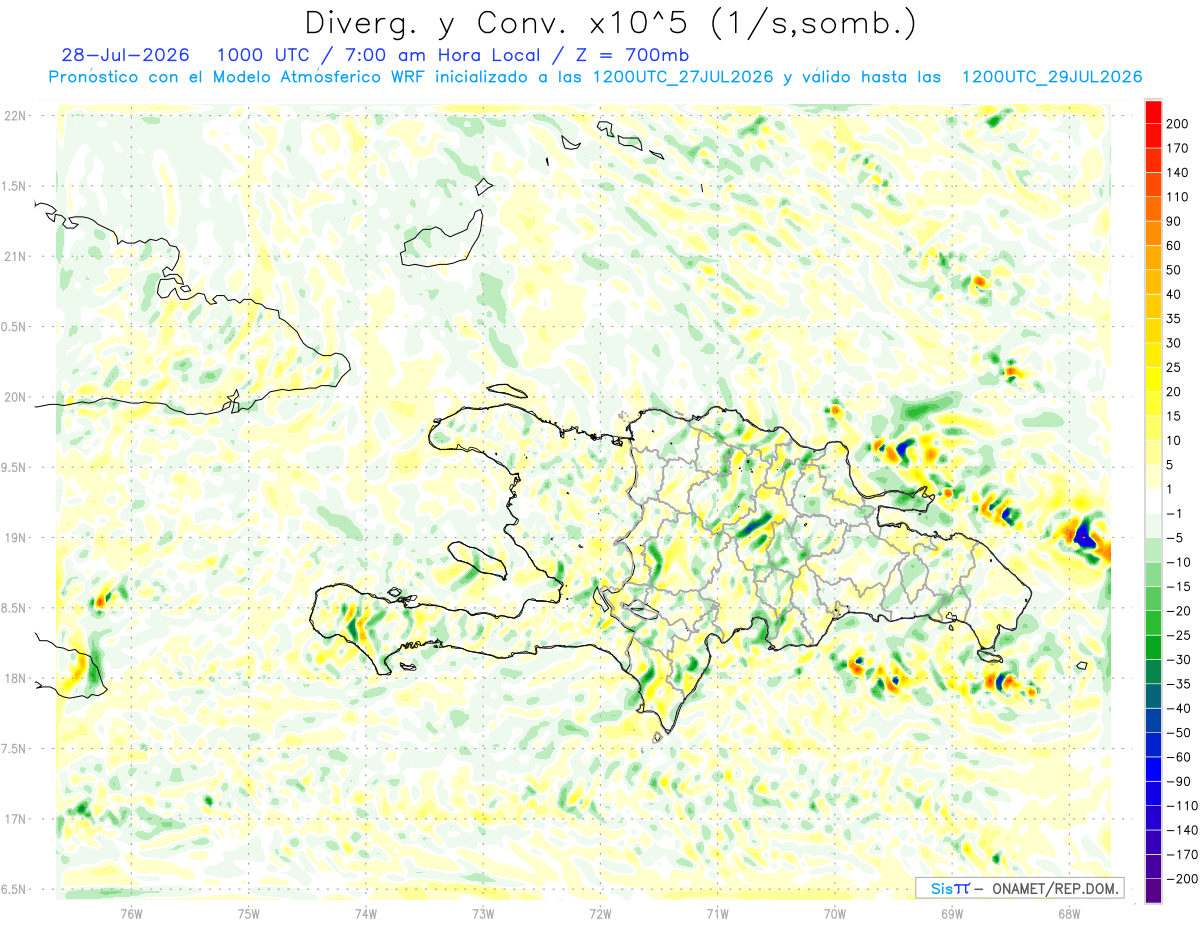Click the colorbar value "140"

[1178, 173]
